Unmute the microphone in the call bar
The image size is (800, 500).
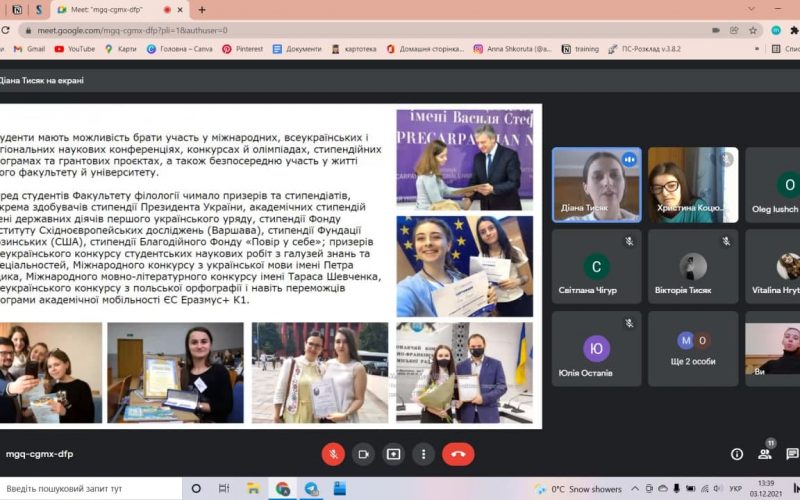[332, 453]
